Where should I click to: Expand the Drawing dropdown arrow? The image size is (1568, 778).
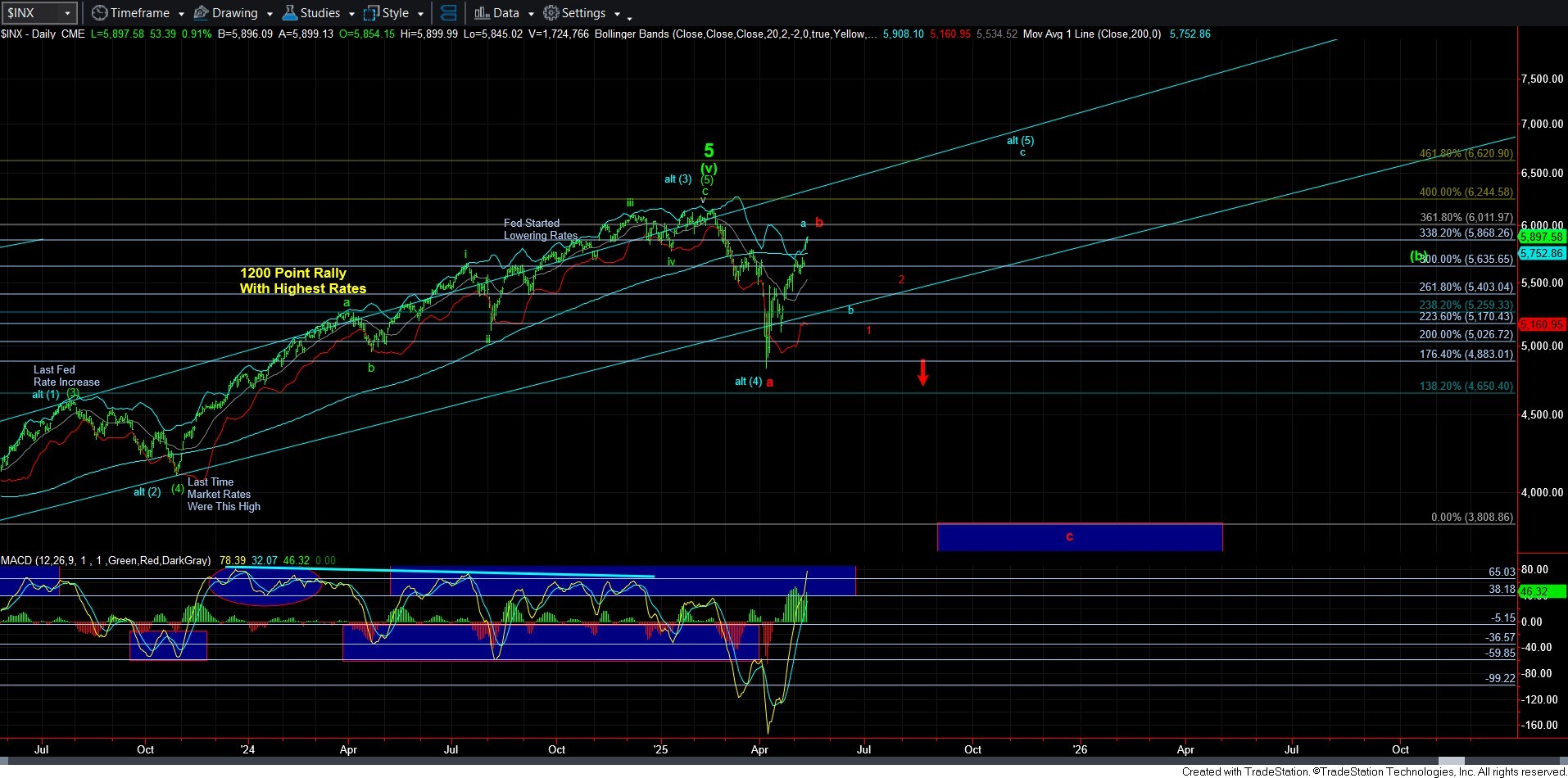click(270, 14)
